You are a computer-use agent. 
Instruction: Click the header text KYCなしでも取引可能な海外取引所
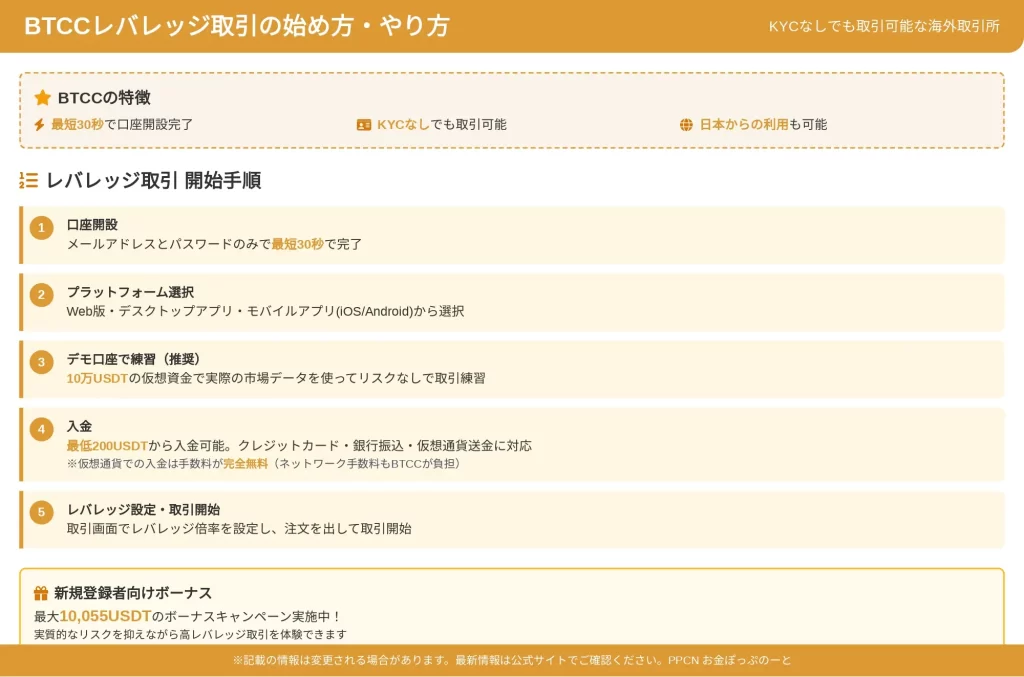click(884, 26)
